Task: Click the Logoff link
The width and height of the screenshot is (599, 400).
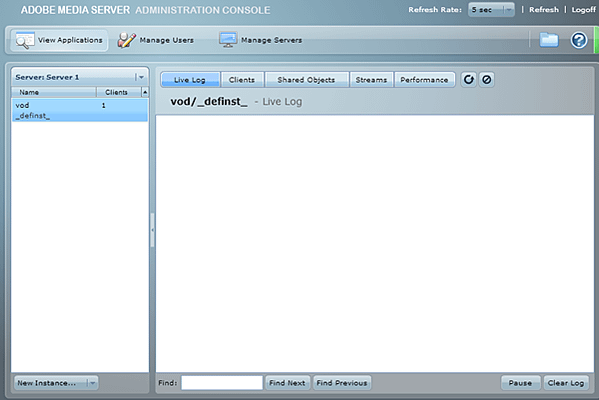Action: [x=583, y=10]
